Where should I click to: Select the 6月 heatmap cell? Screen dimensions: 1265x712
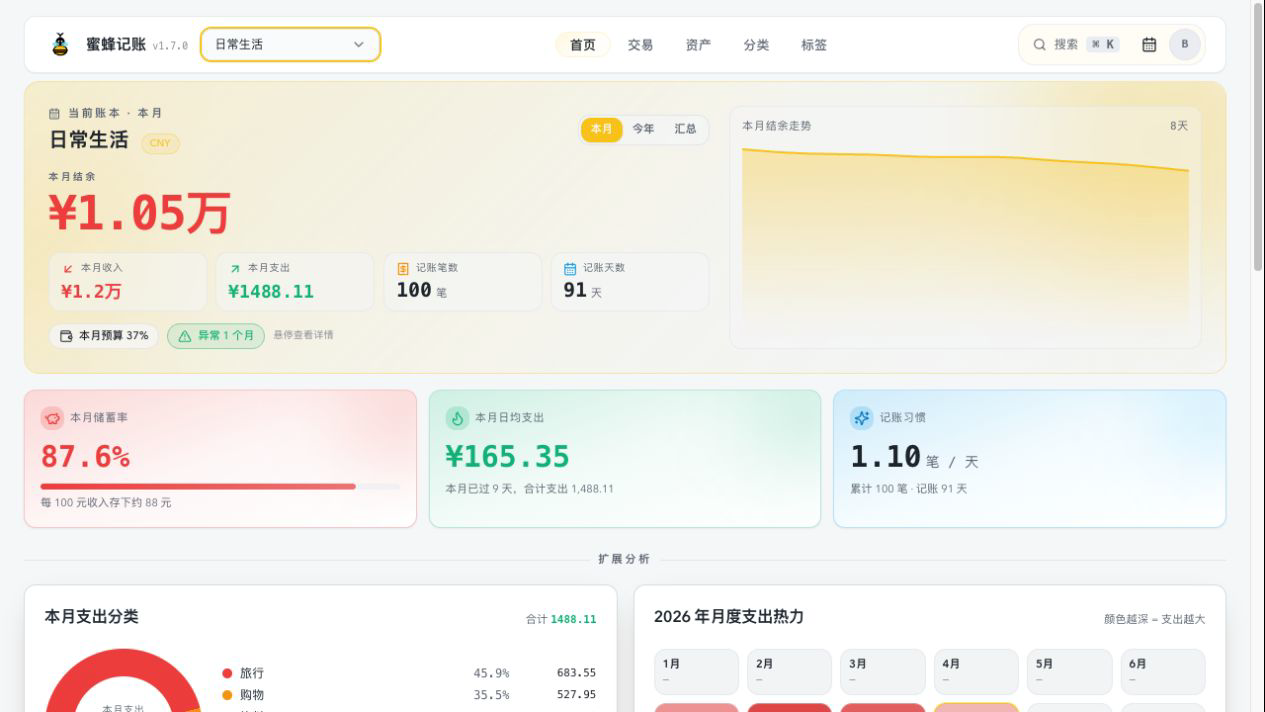click(1163, 672)
